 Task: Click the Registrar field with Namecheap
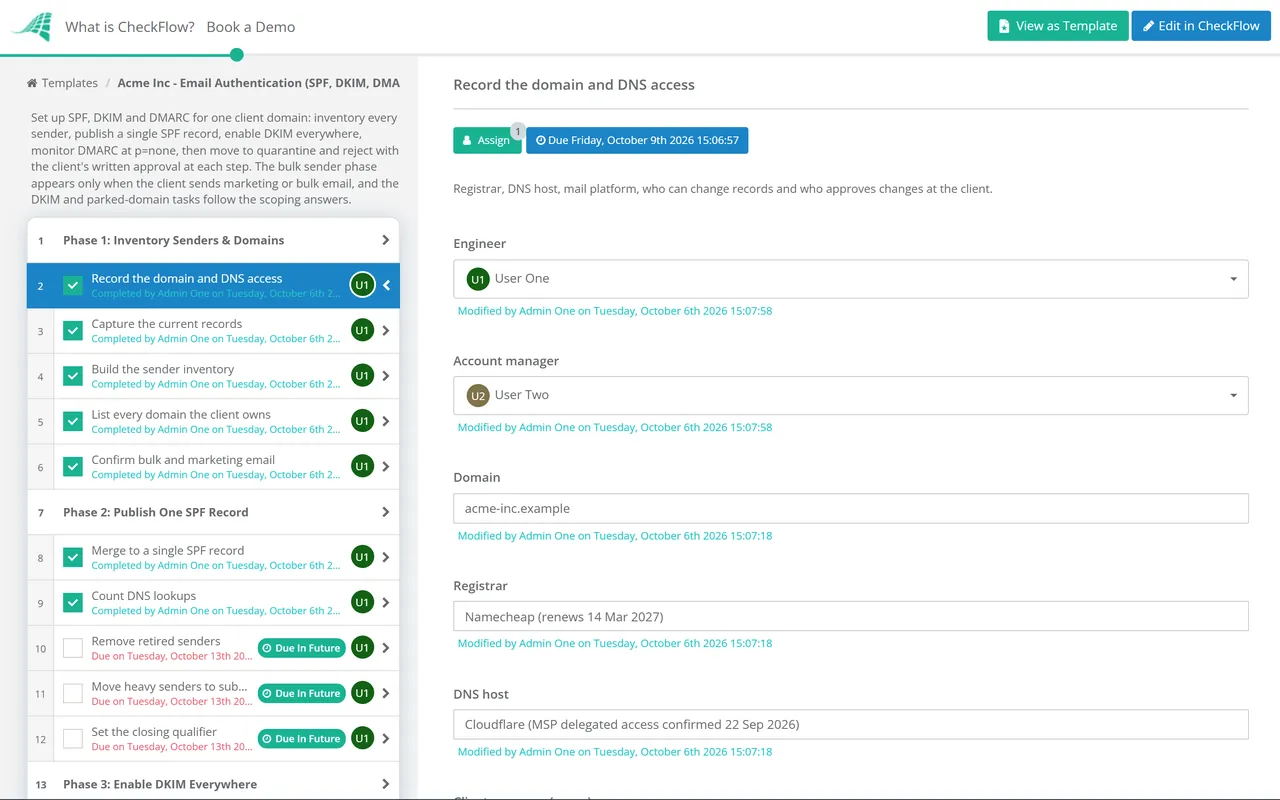[x=851, y=616]
